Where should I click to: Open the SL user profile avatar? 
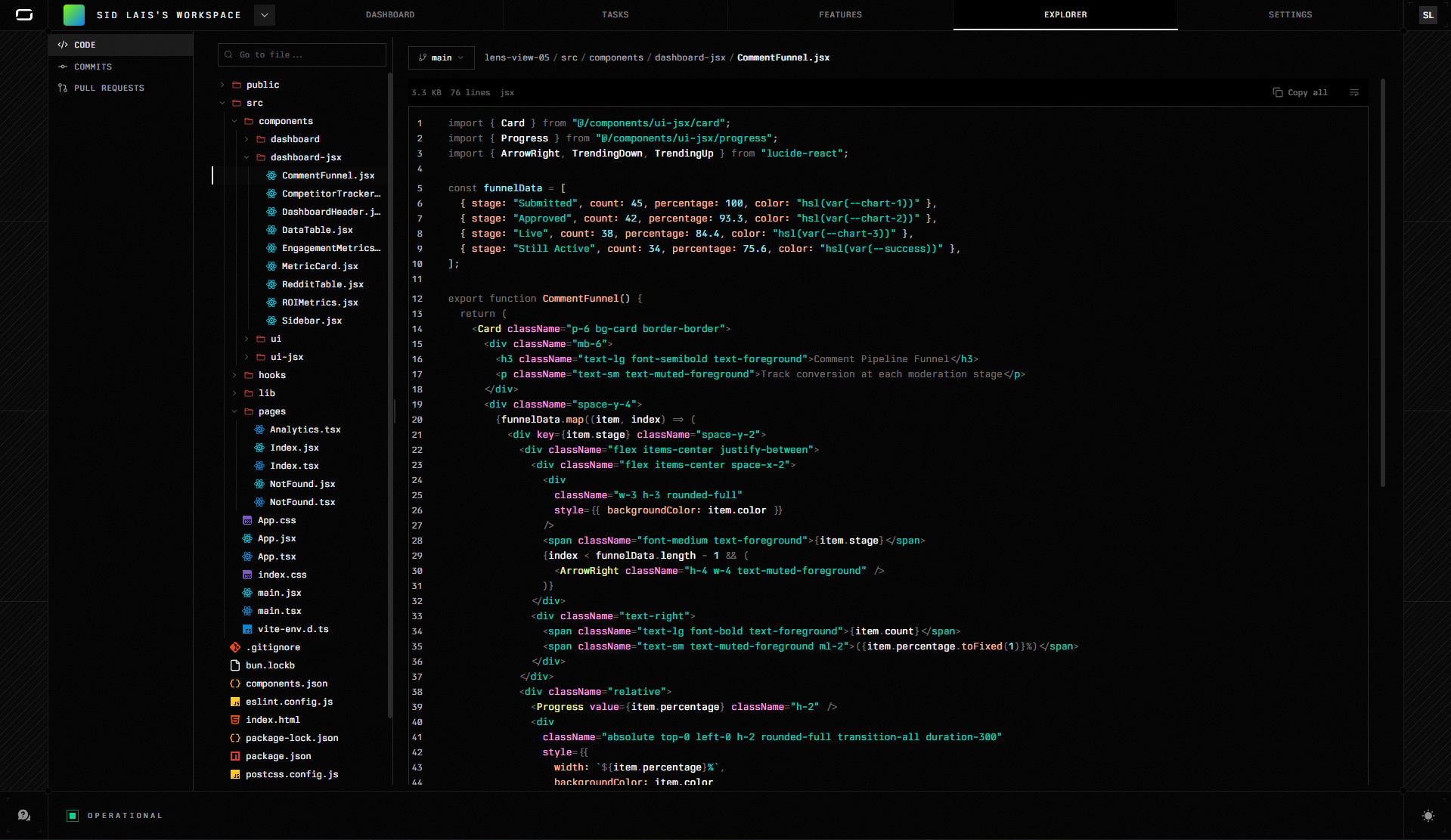pos(1428,15)
